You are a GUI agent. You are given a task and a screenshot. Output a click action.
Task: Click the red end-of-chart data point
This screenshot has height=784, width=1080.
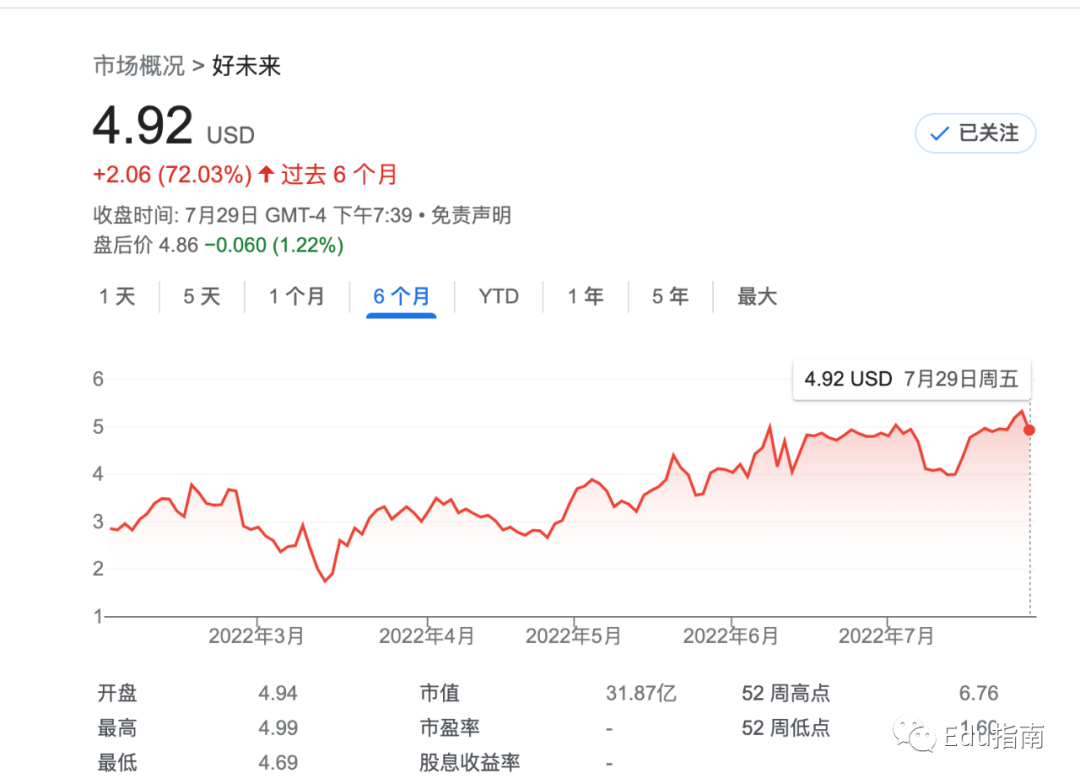click(x=1029, y=430)
